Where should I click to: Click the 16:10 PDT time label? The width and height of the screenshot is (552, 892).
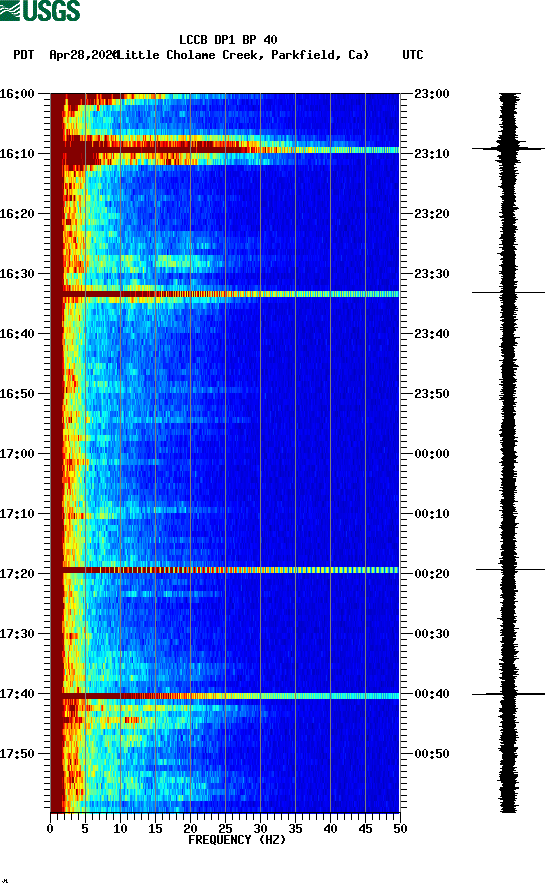(x=17, y=154)
